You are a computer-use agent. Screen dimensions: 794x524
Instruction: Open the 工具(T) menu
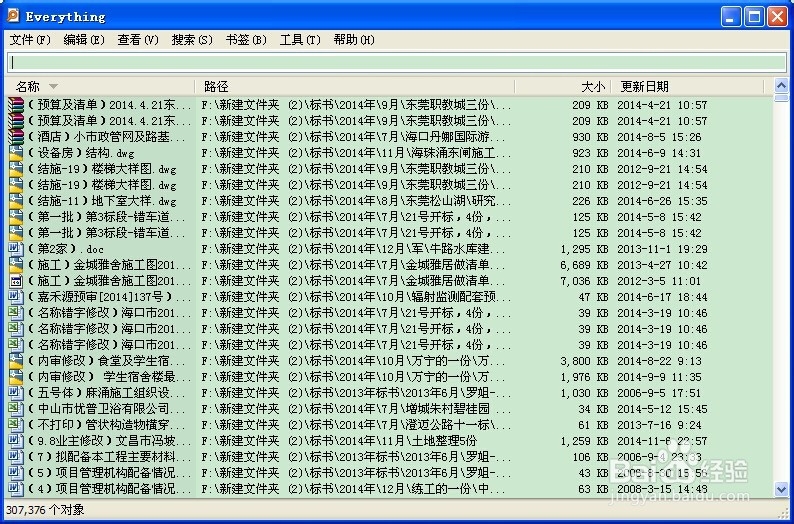click(x=300, y=39)
